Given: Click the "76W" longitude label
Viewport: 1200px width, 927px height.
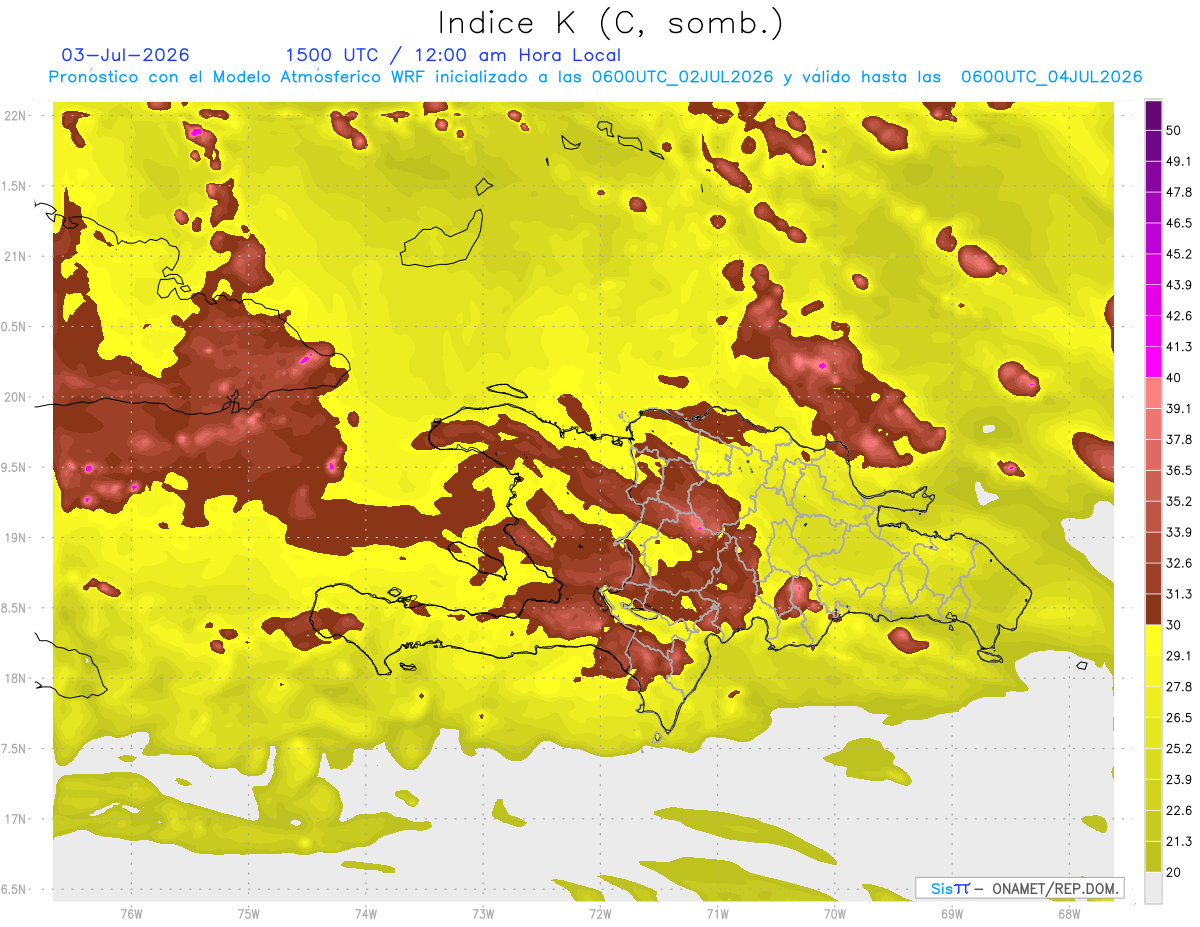Looking at the screenshot, I should click(x=131, y=913).
